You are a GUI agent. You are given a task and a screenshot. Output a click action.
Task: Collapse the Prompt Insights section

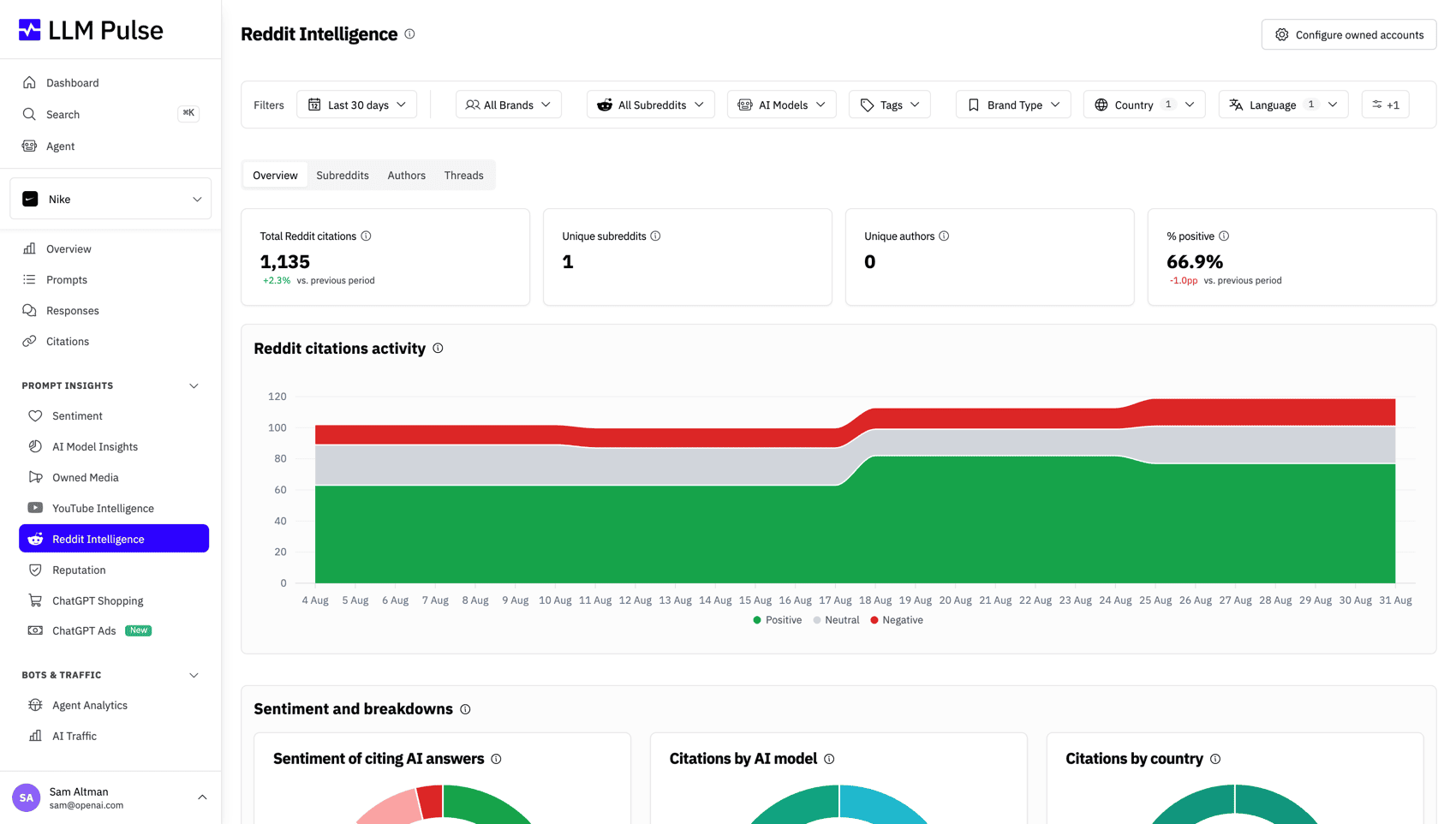[x=194, y=386]
